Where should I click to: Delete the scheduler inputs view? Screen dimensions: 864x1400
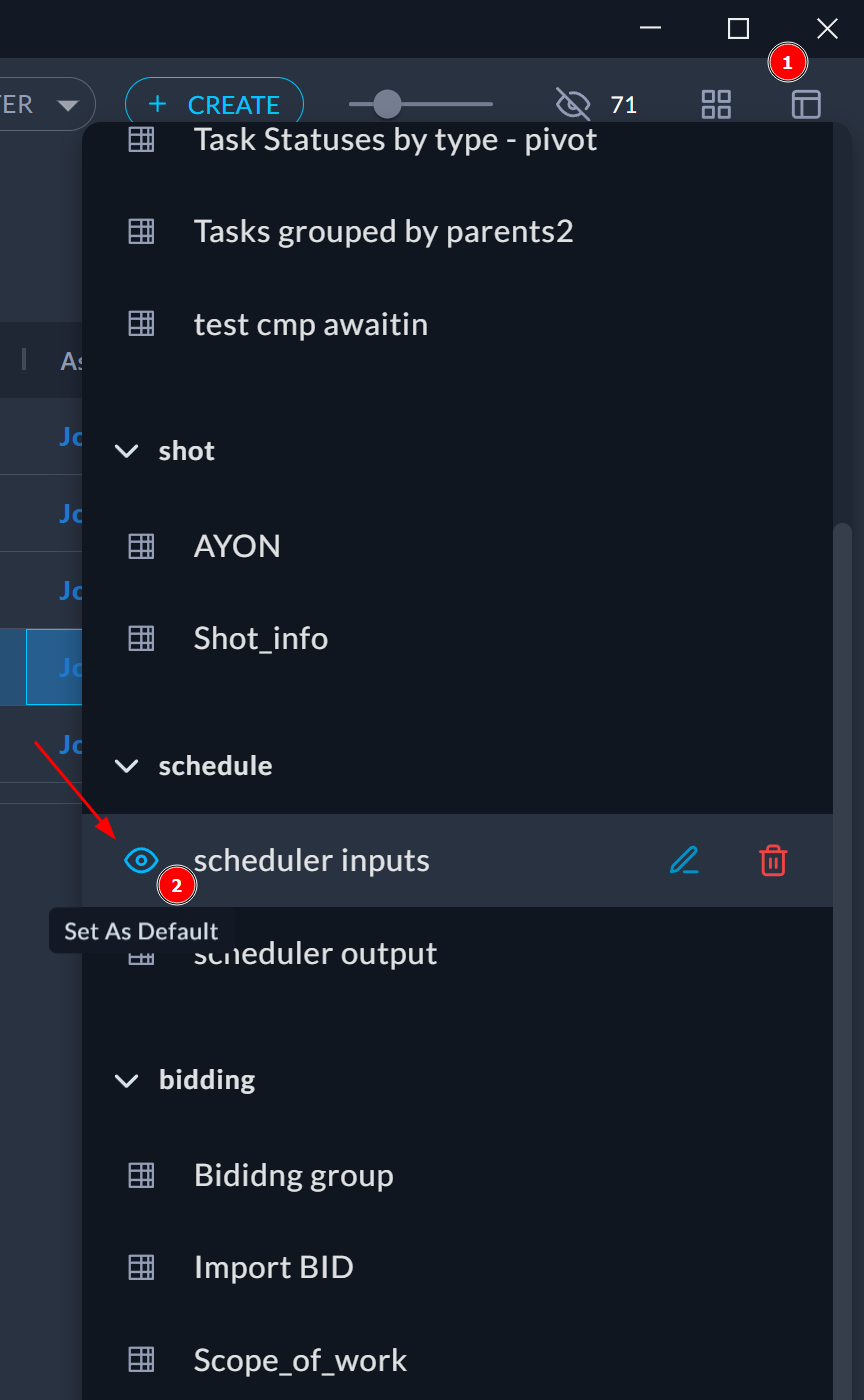point(773,860)
